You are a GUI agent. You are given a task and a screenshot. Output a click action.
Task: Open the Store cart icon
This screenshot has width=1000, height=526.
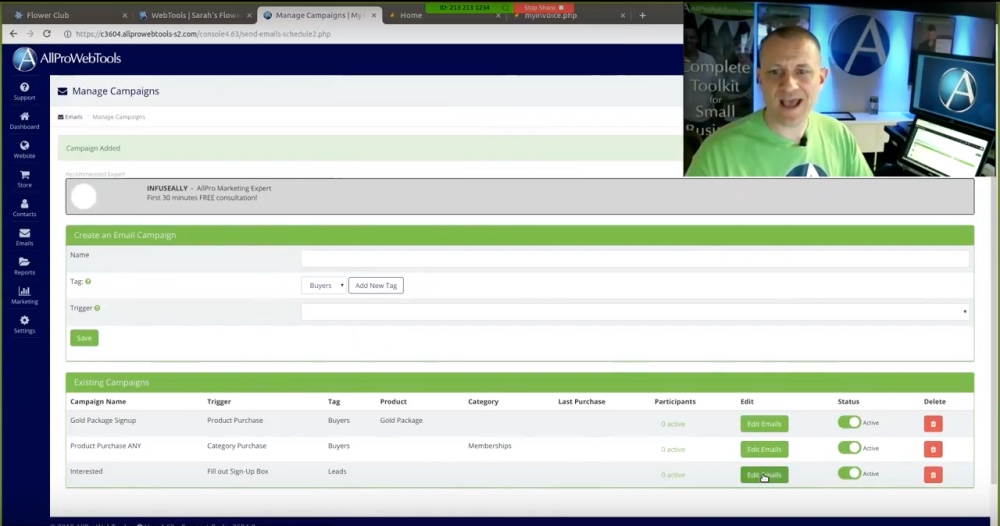(24, 179)
